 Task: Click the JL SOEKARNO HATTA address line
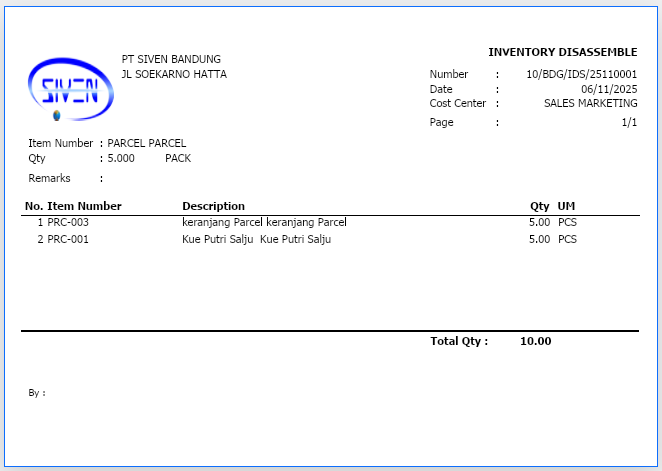pos(174,74)
